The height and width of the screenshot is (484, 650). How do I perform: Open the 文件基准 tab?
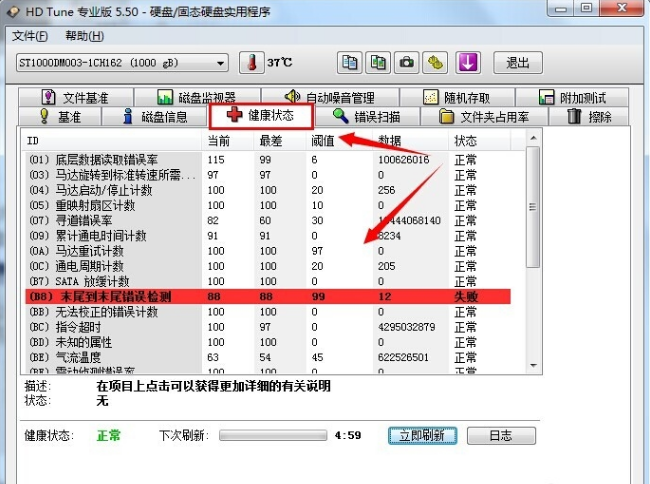coord(74,98)
